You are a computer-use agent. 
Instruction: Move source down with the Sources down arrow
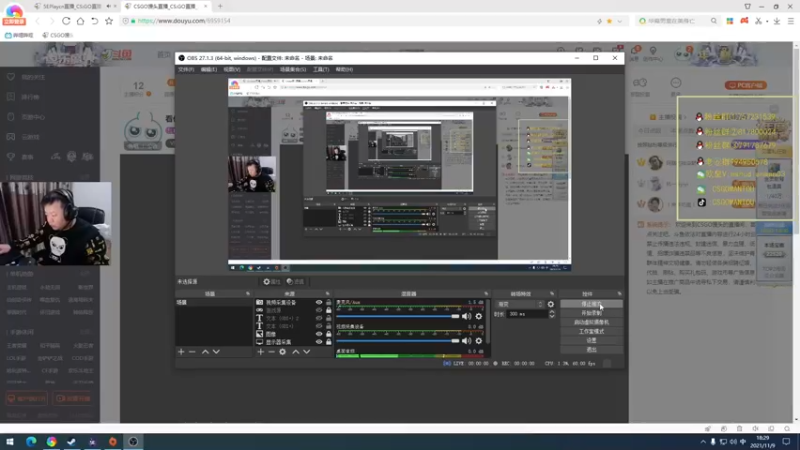[307, 352]
